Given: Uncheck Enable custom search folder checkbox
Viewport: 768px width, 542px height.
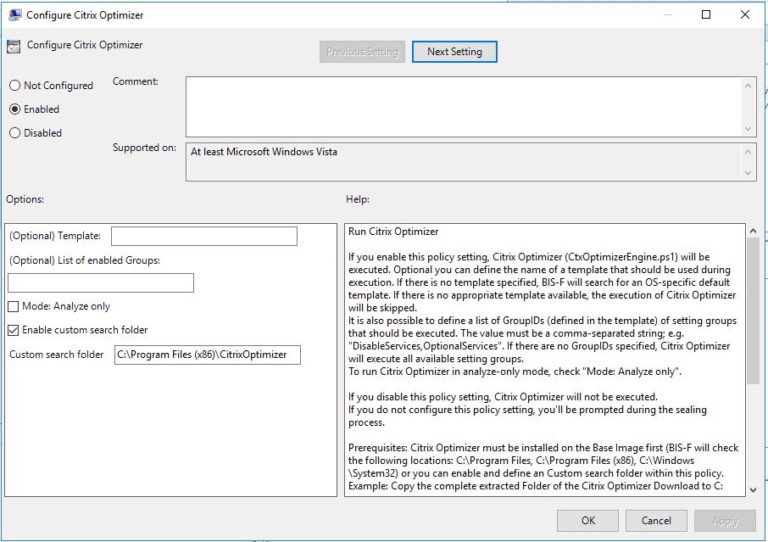Looking at the screenshot, I should [x=13, y=330].
